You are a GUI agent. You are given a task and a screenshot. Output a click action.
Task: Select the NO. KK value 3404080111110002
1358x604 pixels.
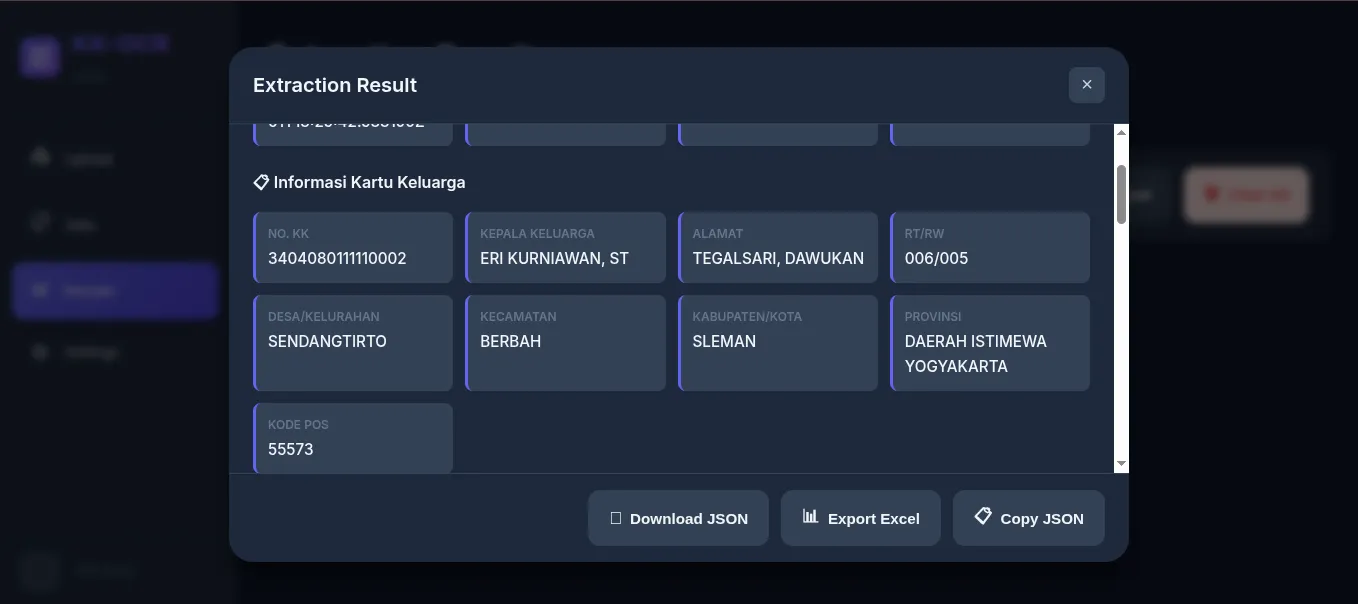click(337, 258)
